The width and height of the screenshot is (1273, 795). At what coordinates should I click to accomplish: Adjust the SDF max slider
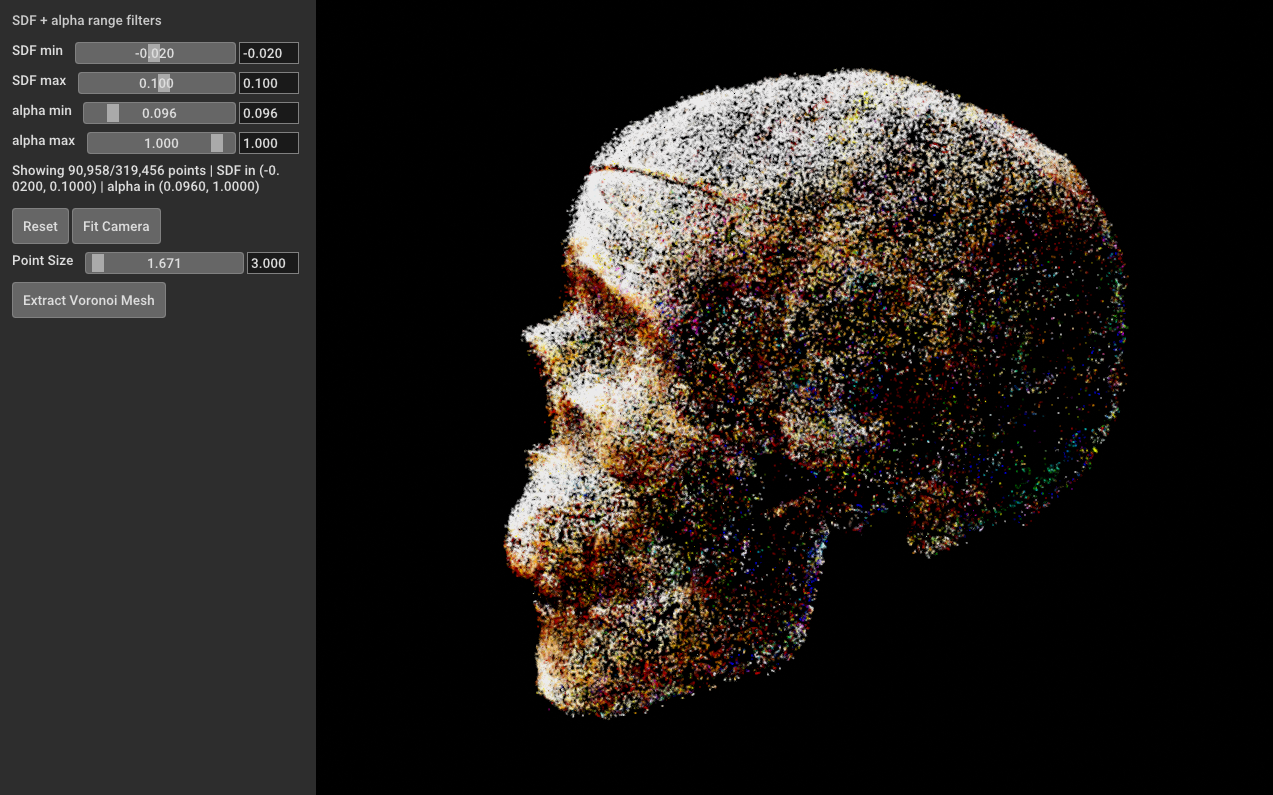pos(157,83)
